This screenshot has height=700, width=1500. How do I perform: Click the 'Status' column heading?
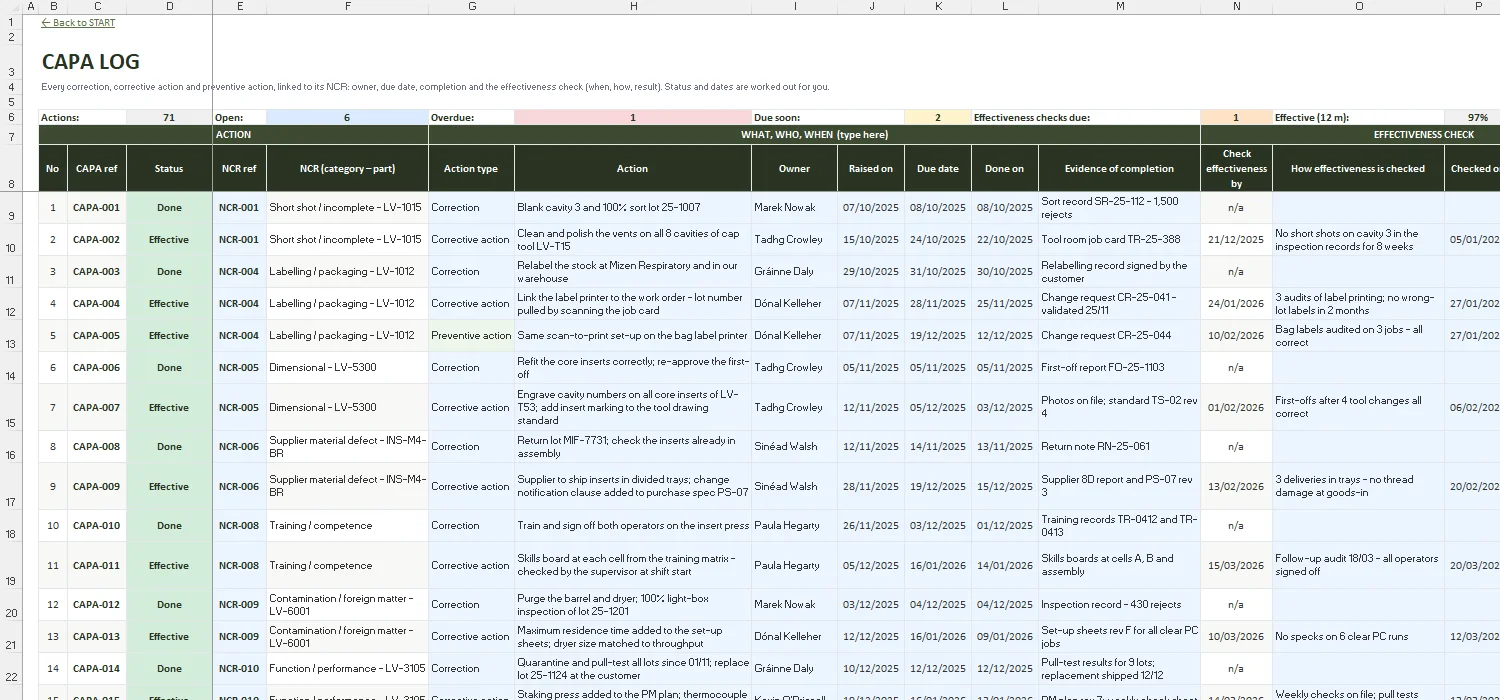point(169,168)
